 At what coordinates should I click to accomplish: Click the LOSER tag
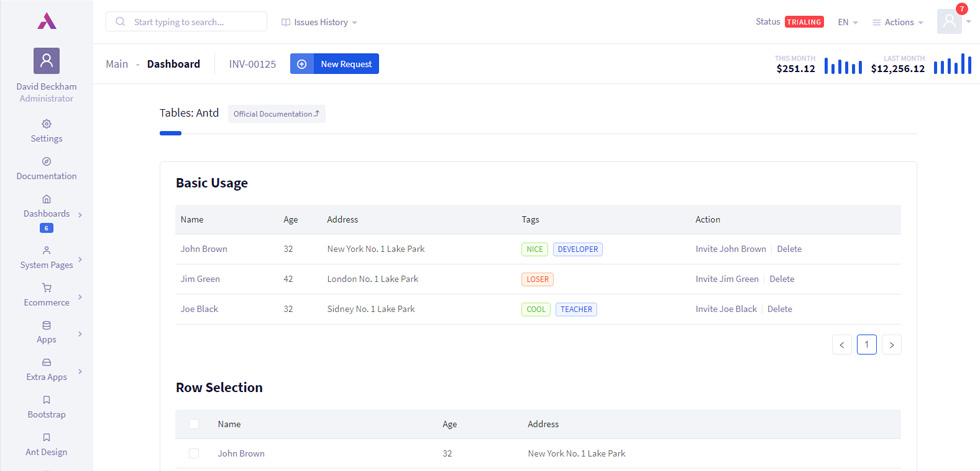coord(538,279)
